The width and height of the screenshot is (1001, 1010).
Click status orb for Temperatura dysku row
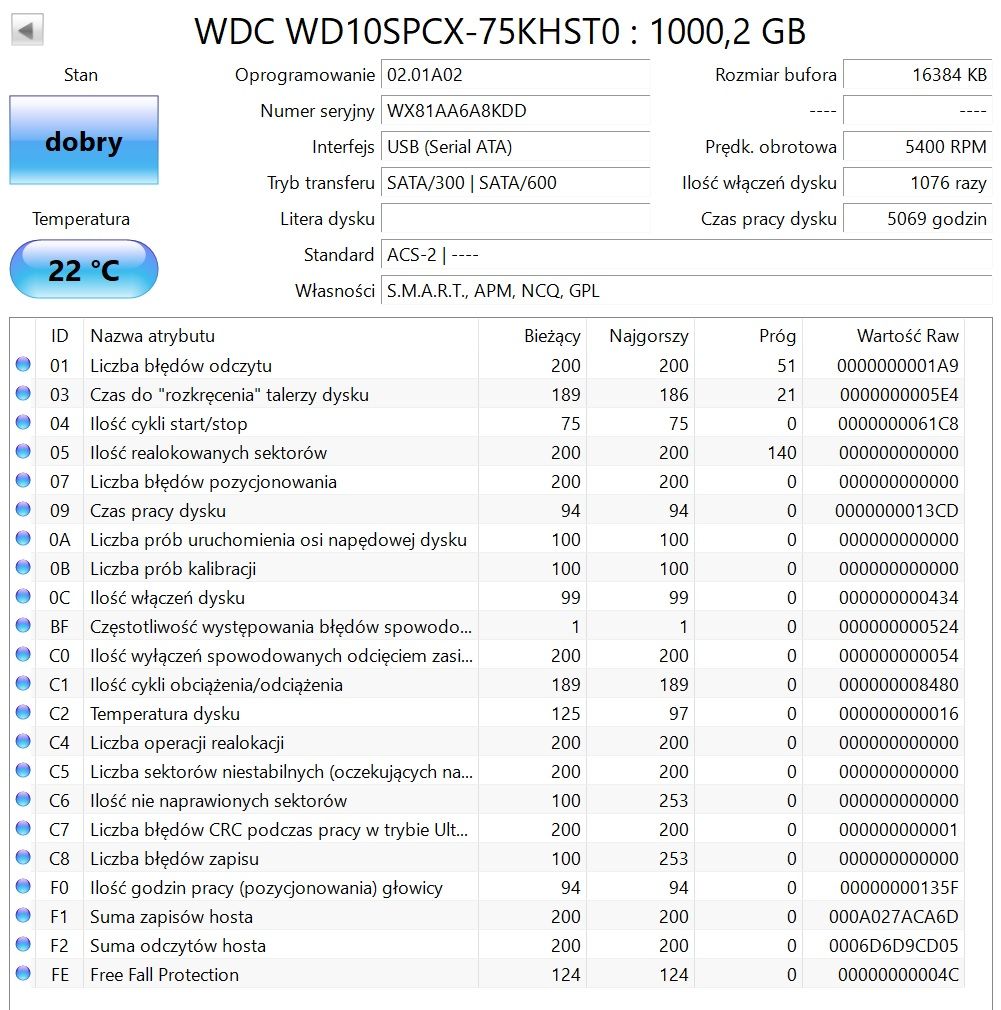(x=23, y=714)
